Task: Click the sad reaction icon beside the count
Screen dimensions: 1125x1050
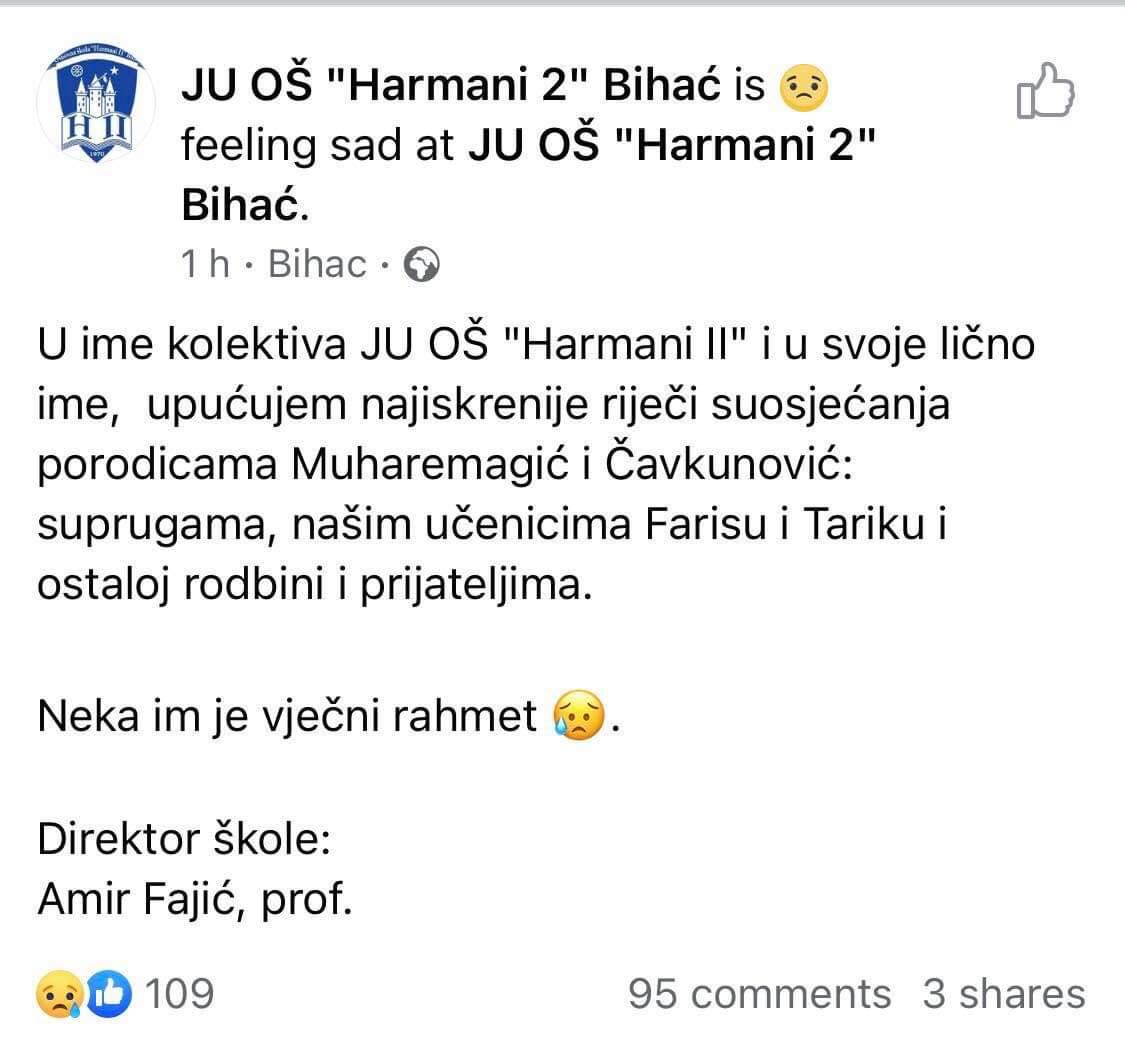Action: point(58,995)
